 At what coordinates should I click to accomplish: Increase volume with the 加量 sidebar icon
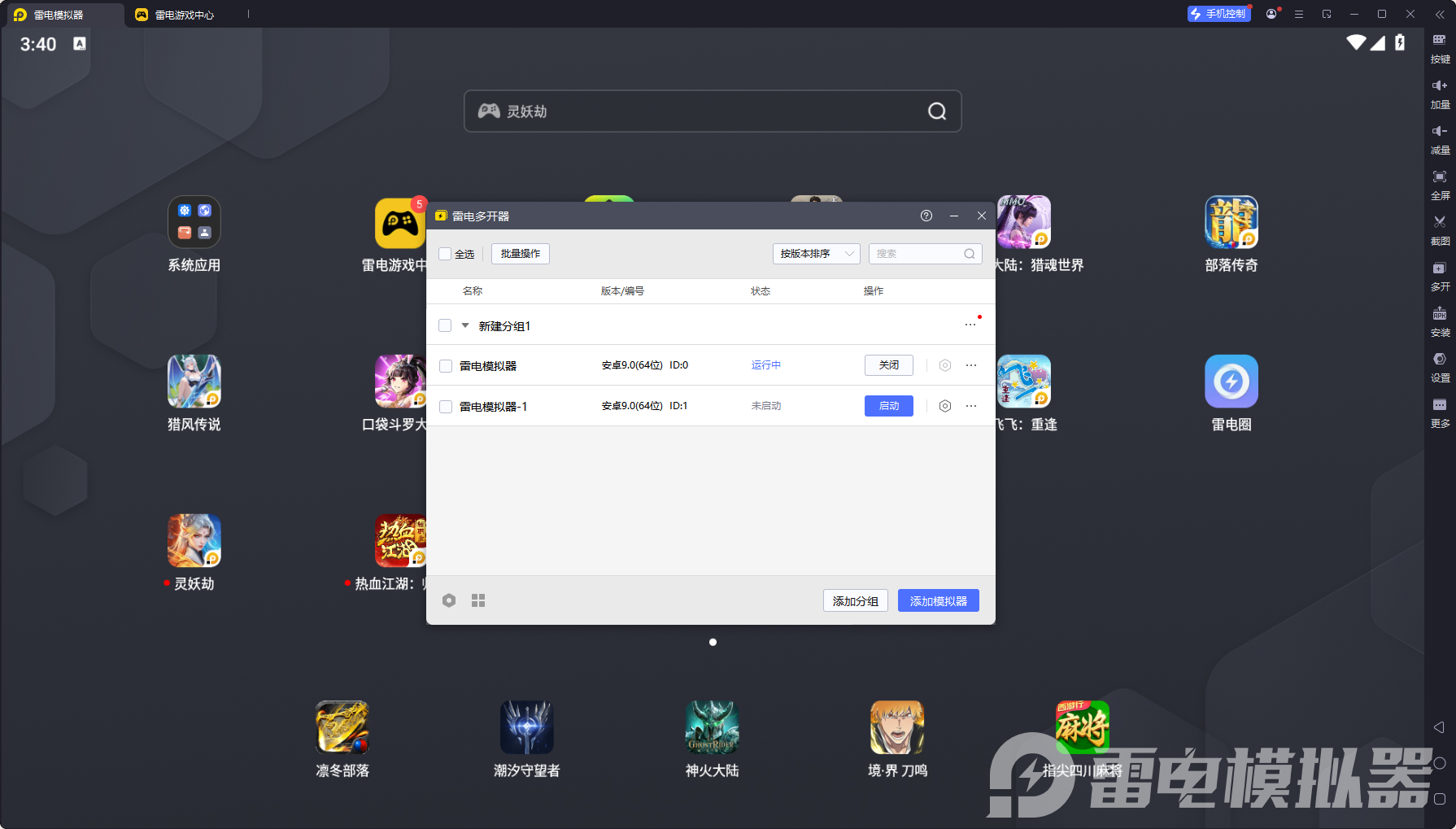coord(1440,94)
